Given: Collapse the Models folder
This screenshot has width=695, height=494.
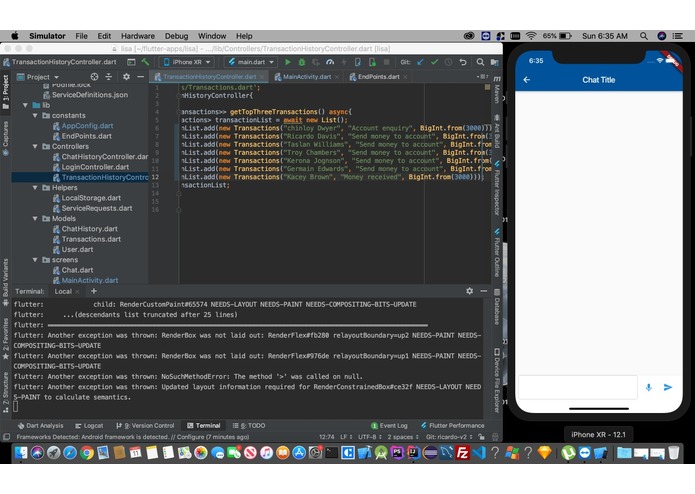Looking at the screenshot, I should click(x=35, y=218).
